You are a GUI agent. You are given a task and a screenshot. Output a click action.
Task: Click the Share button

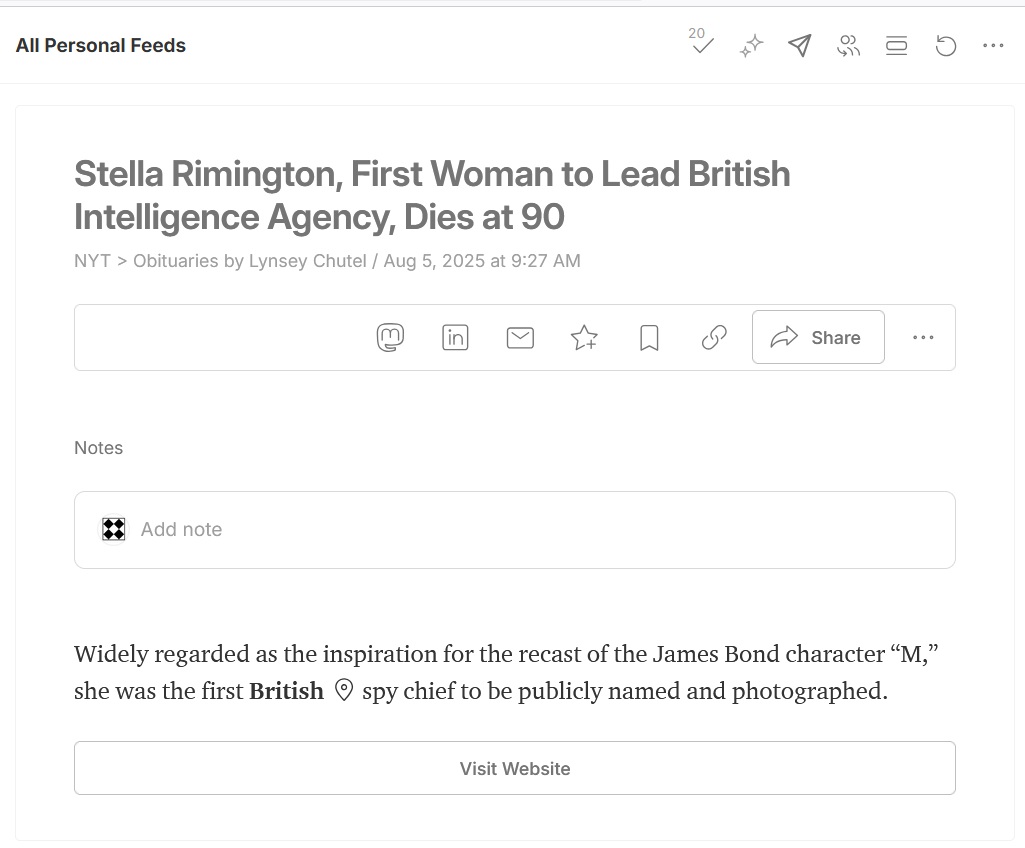(x=817, y=338)
